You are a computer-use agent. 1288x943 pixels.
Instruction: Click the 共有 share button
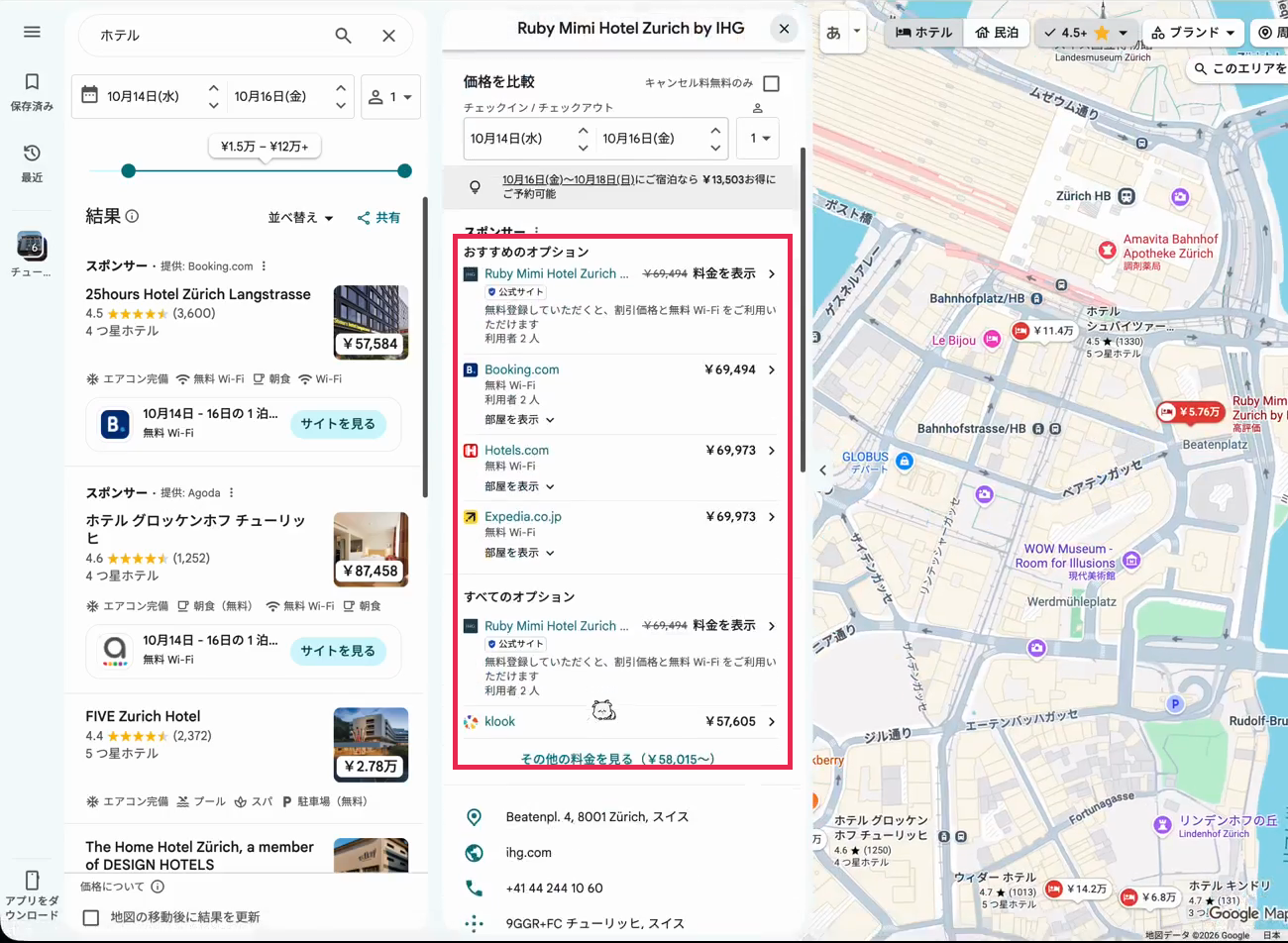[x=378, y=218]
